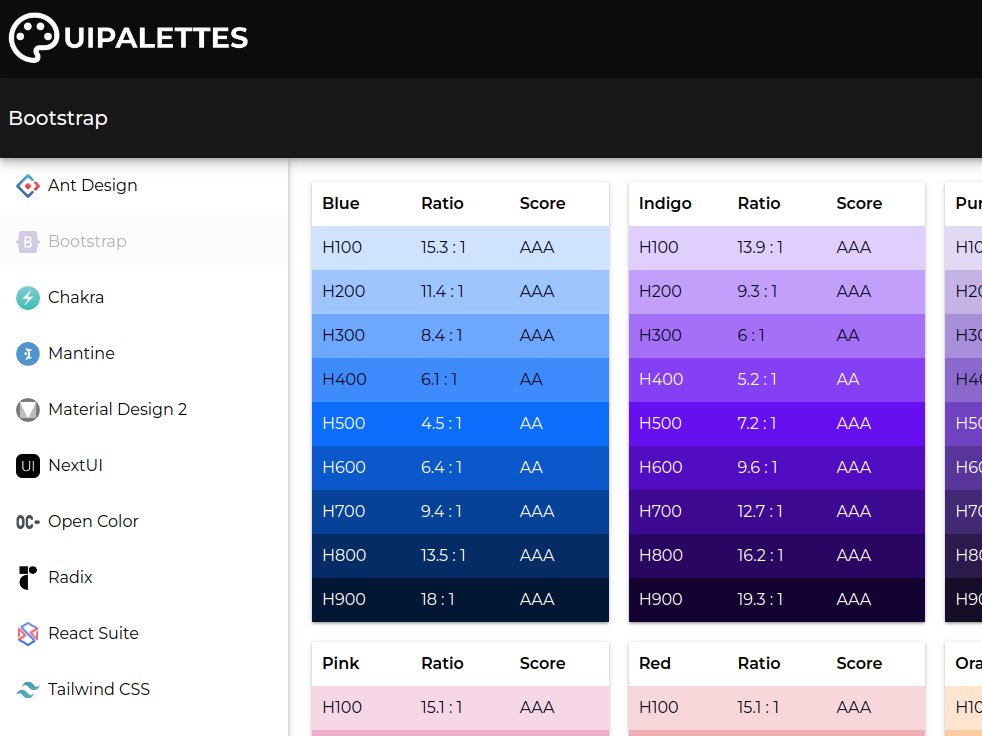Click the Radix icon in sidebar

coord(28,578)
